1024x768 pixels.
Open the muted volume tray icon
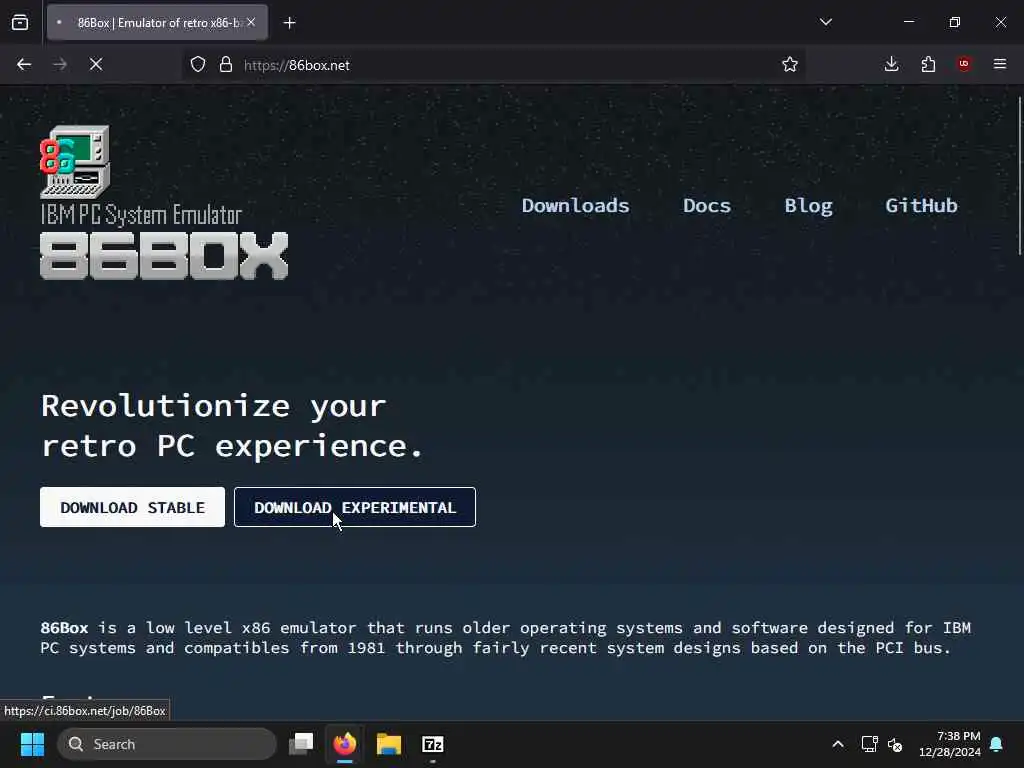[895, 744]
